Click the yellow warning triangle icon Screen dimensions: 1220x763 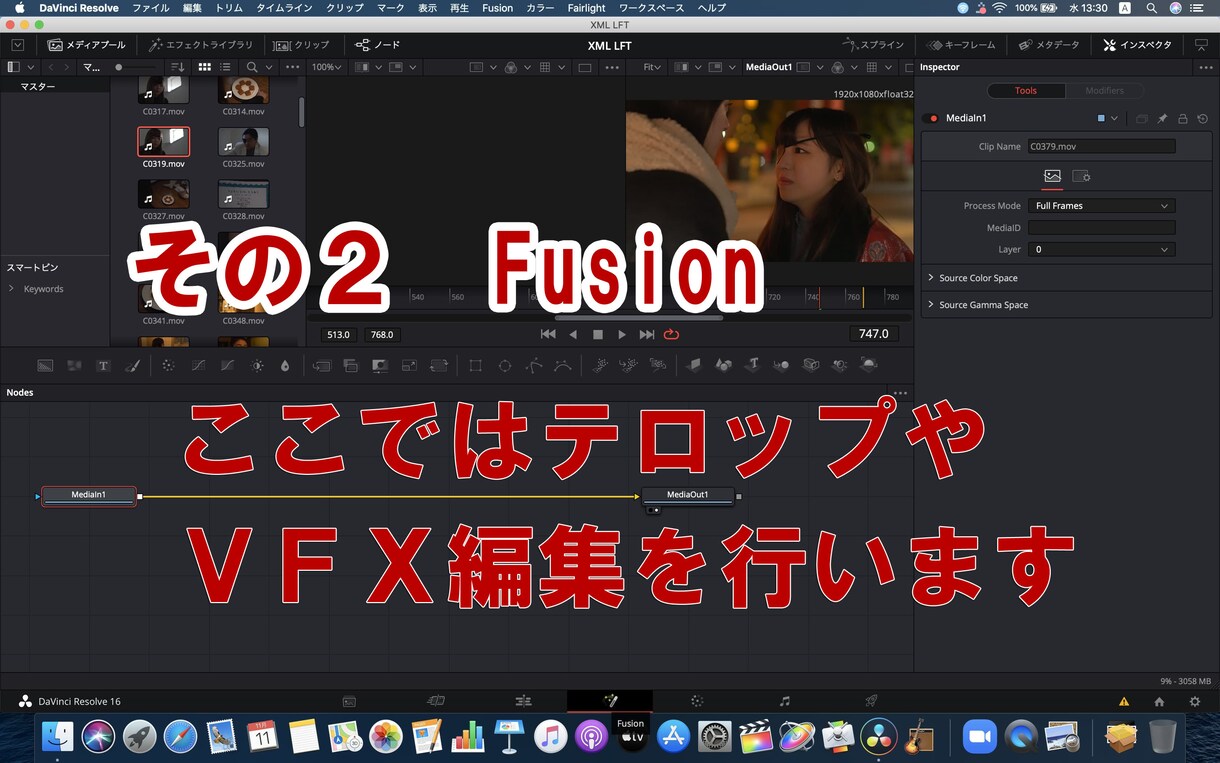pos(1124,702)
